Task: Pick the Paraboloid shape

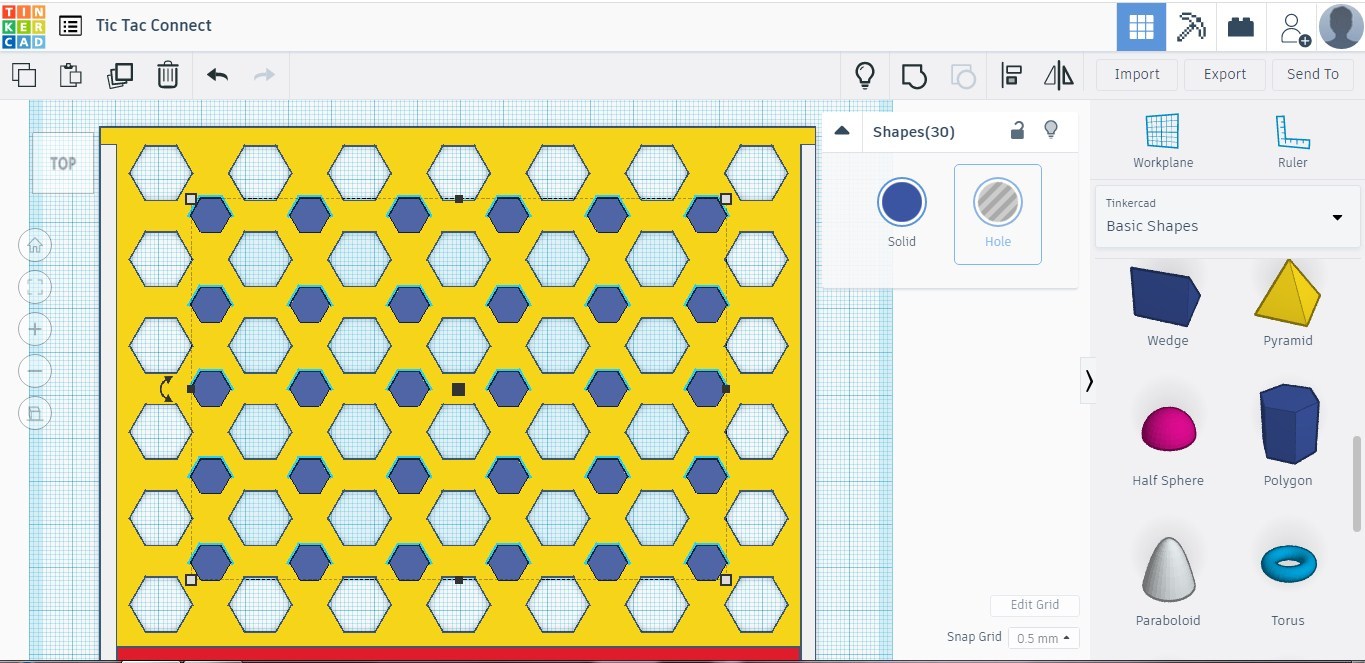Action: (x=1168, y=580)
